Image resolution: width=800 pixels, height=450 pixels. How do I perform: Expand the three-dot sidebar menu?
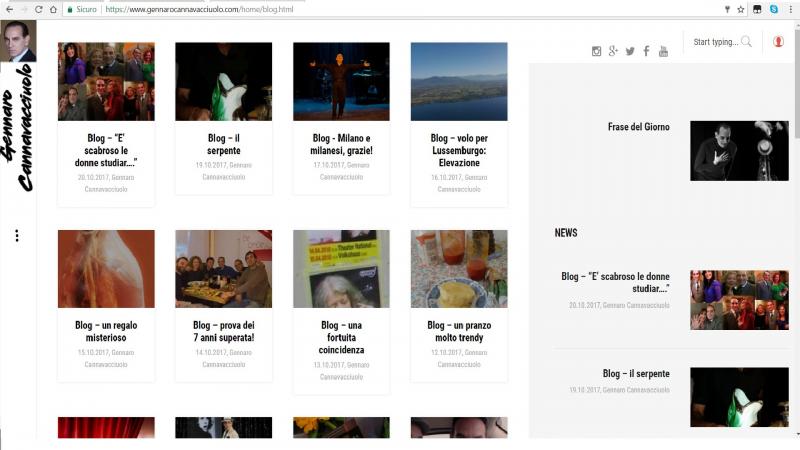[x=16, y=236]
